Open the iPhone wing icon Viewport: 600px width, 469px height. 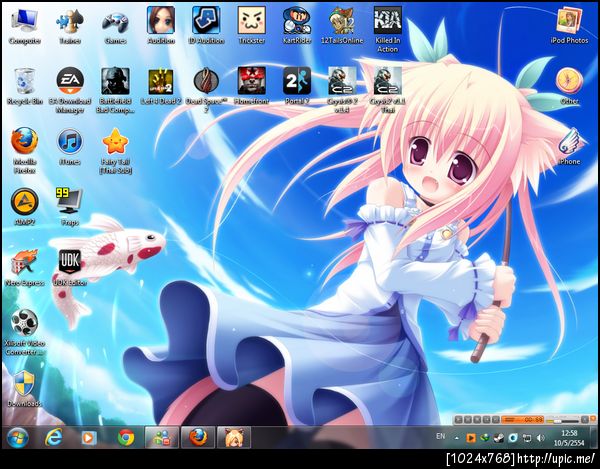569,147
